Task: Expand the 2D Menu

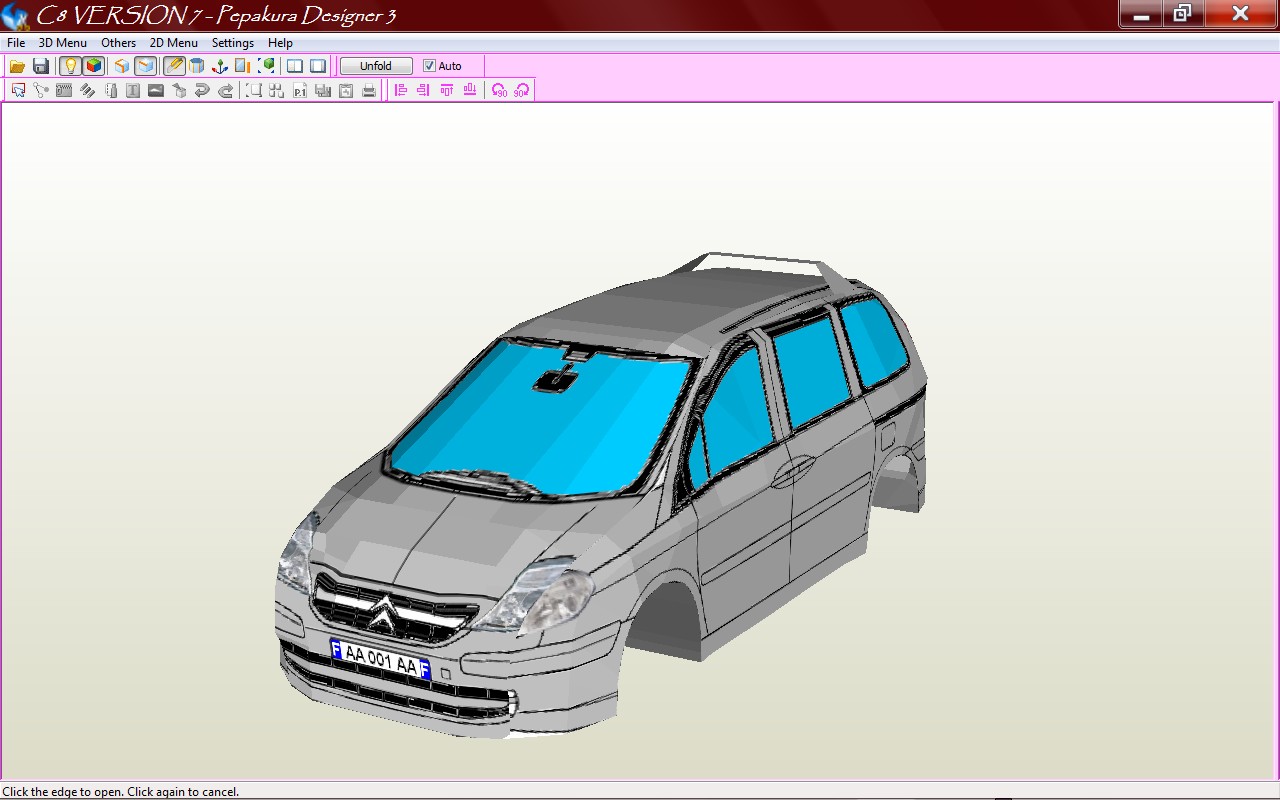Action: pyautogui.click(x=173, y=43)
